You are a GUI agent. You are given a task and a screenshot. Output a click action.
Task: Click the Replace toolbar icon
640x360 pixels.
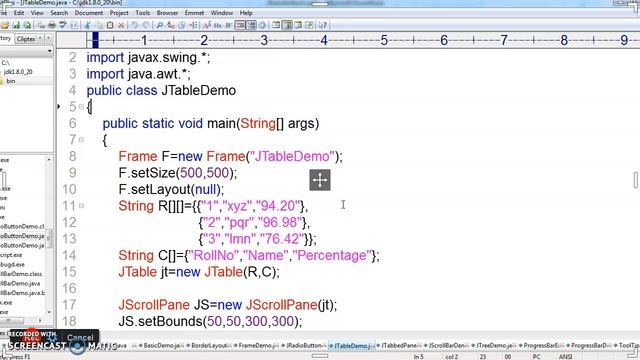(171, 25)
